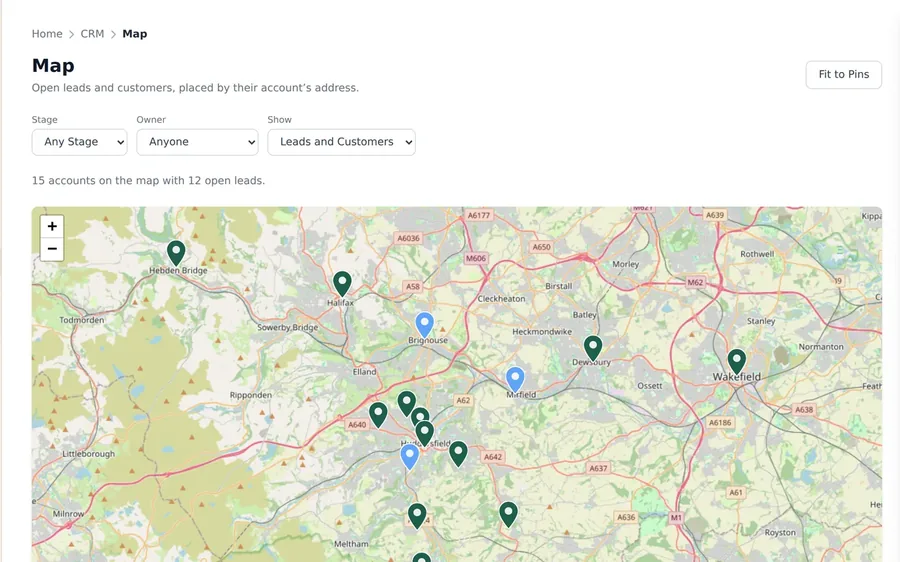Click the M606 road label
This screenshot has width=900, height=562.
pos(476,258)
